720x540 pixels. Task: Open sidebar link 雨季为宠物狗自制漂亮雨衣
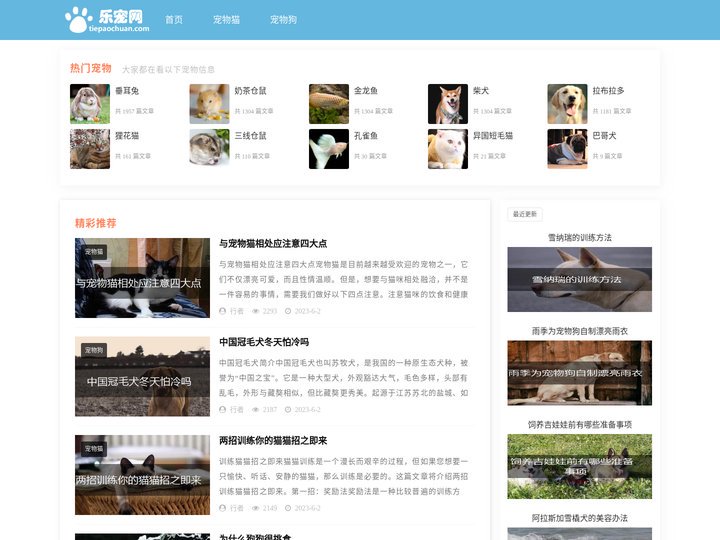(579, 331)
